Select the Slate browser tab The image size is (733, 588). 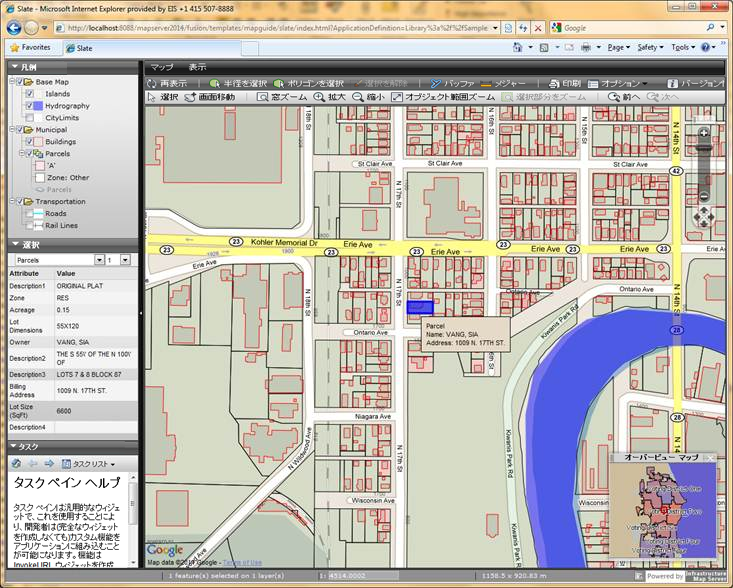click(153, 48)
